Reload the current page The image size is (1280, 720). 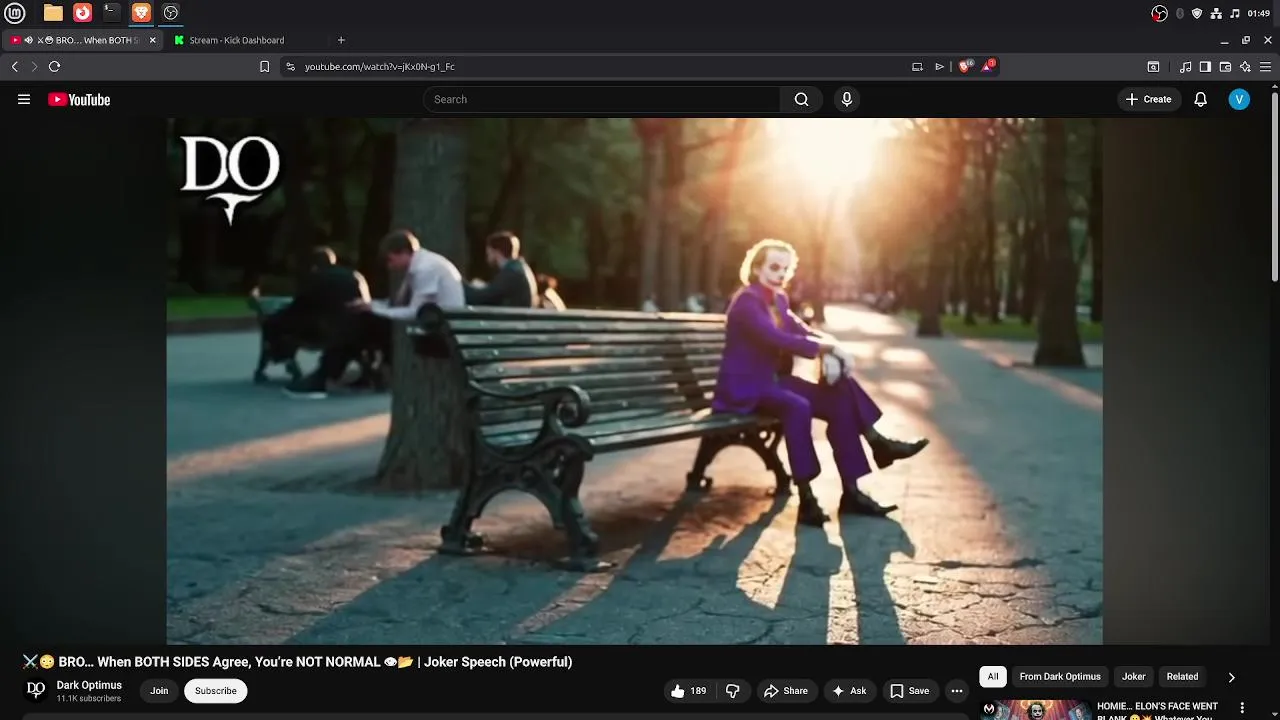[54, 66]
